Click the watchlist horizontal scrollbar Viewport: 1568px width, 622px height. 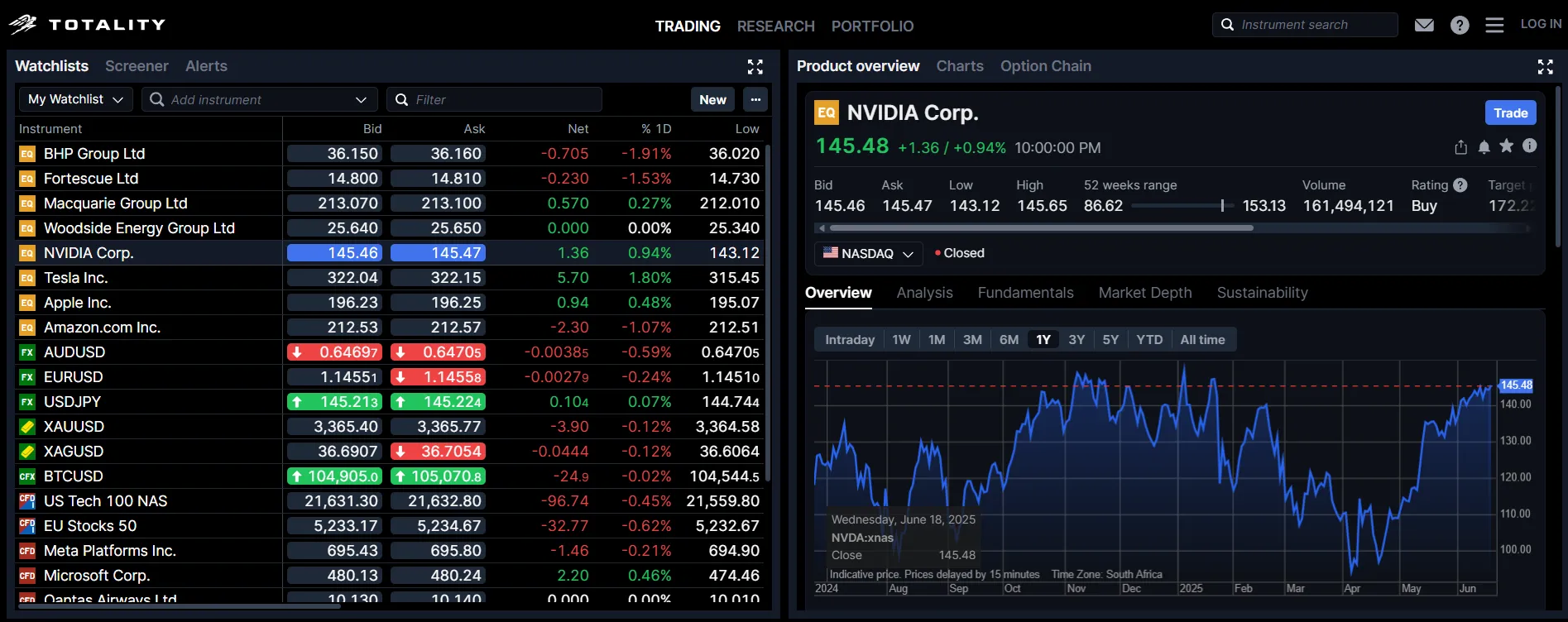179,605
